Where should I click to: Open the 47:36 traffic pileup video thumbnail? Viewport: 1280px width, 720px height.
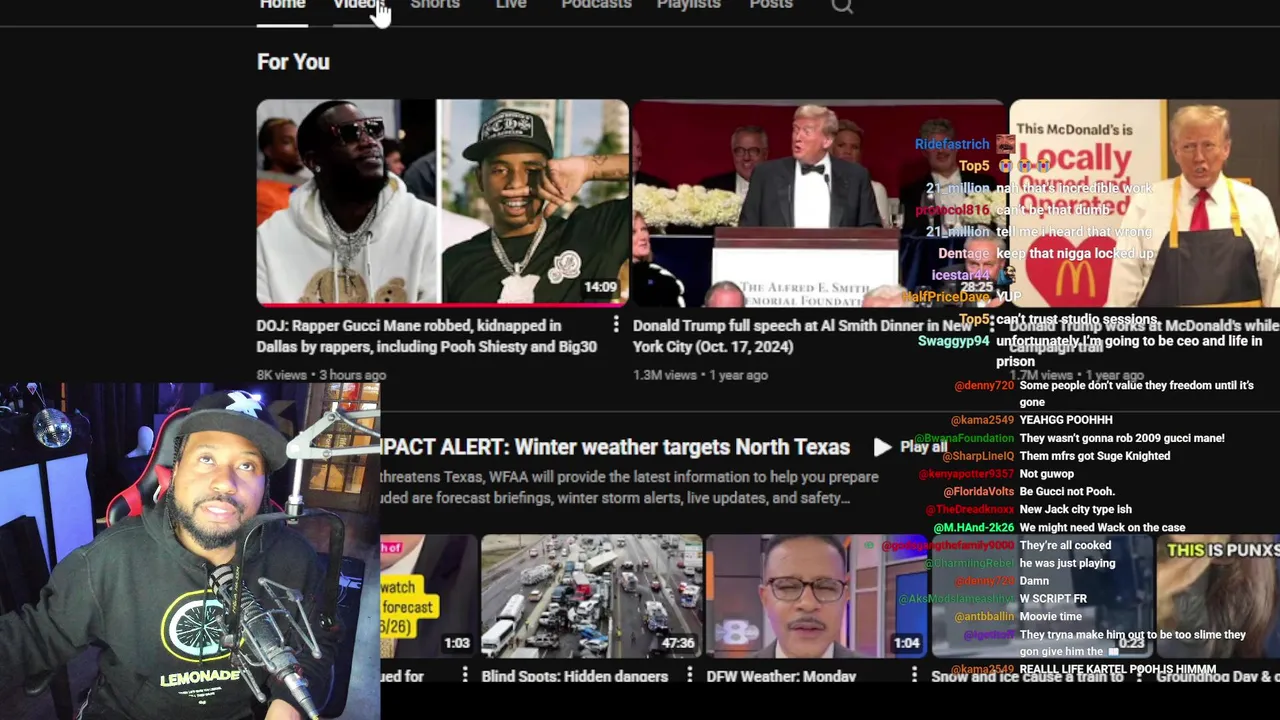pyautogui.click(x=592, y=596)
